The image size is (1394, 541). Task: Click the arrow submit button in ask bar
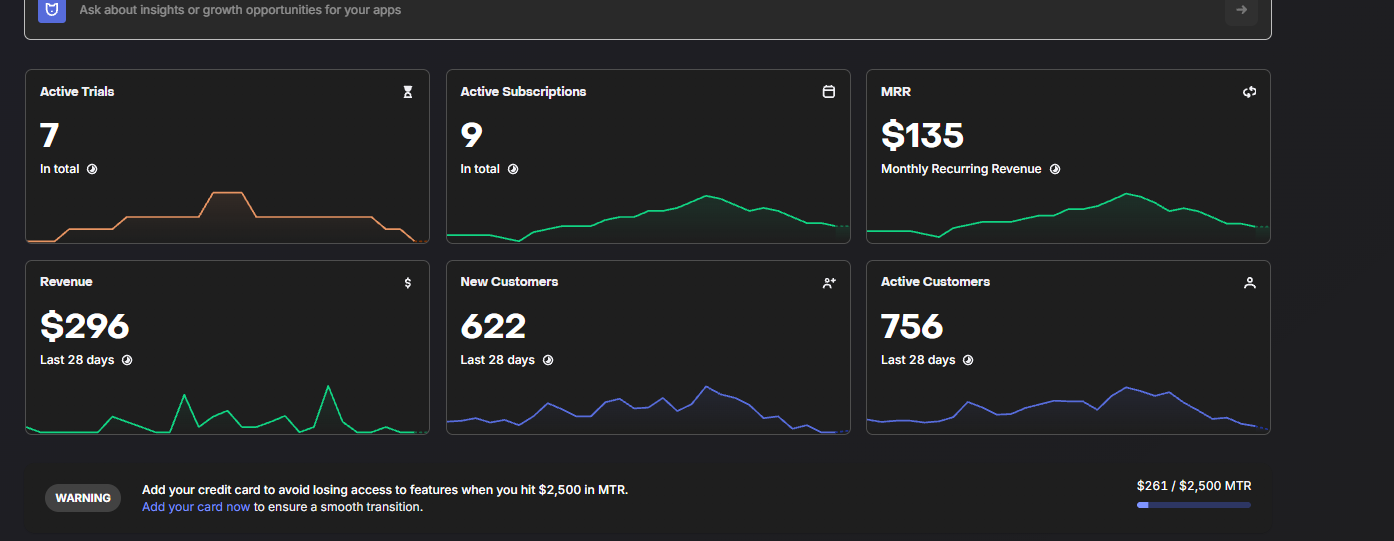point(1241,10)
